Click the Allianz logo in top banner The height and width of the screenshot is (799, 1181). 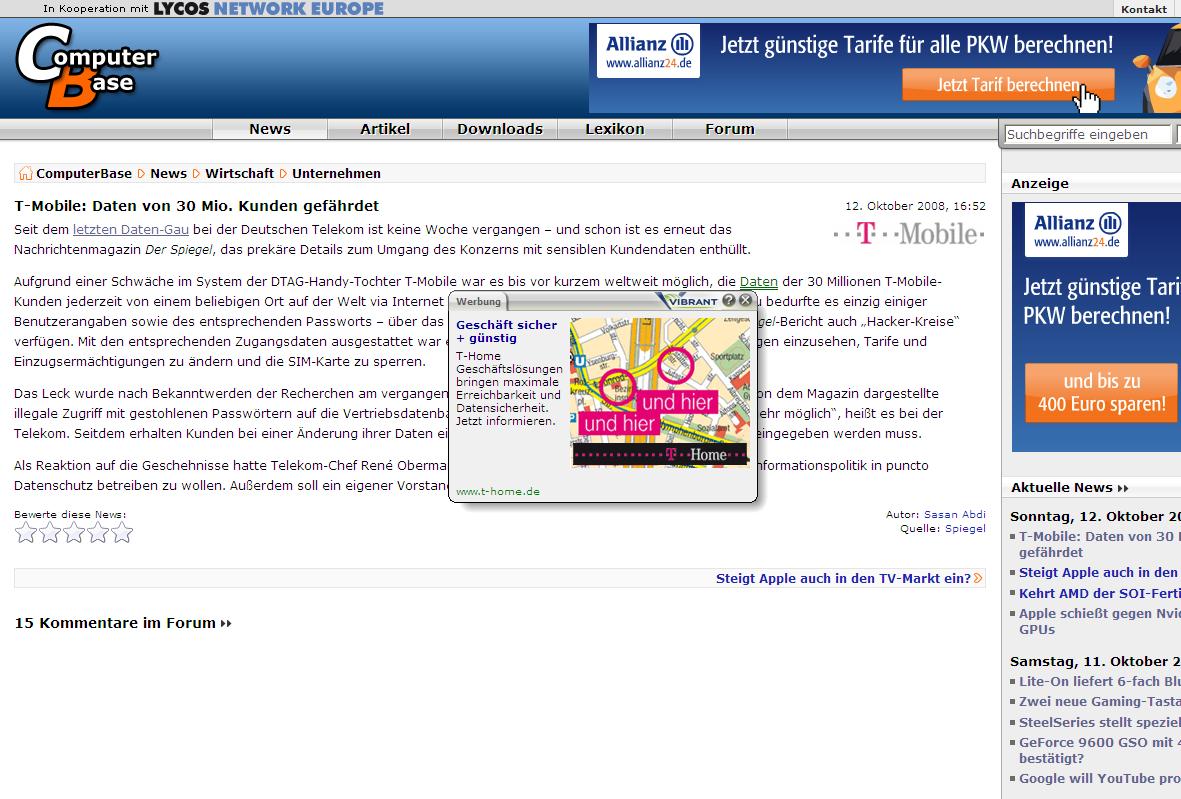pos(648,50)
